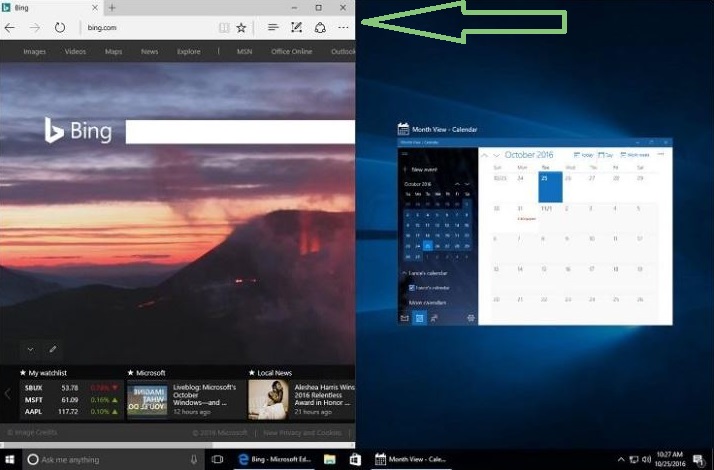Click the Bing search box
The width and height of the screenshot is (714, 470).
[x=240, y=132]
